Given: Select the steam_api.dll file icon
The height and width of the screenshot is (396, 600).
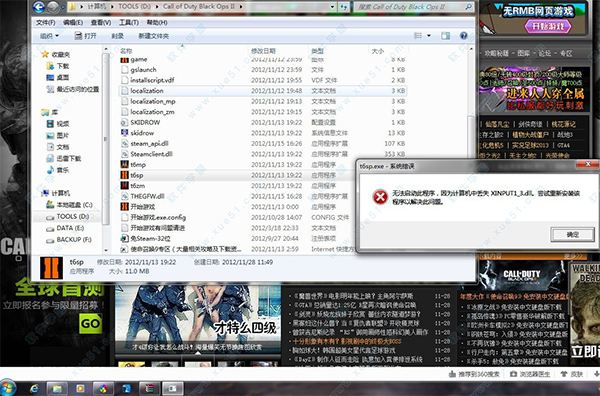Looking at the screenshot, I should [x=124, y=143].
